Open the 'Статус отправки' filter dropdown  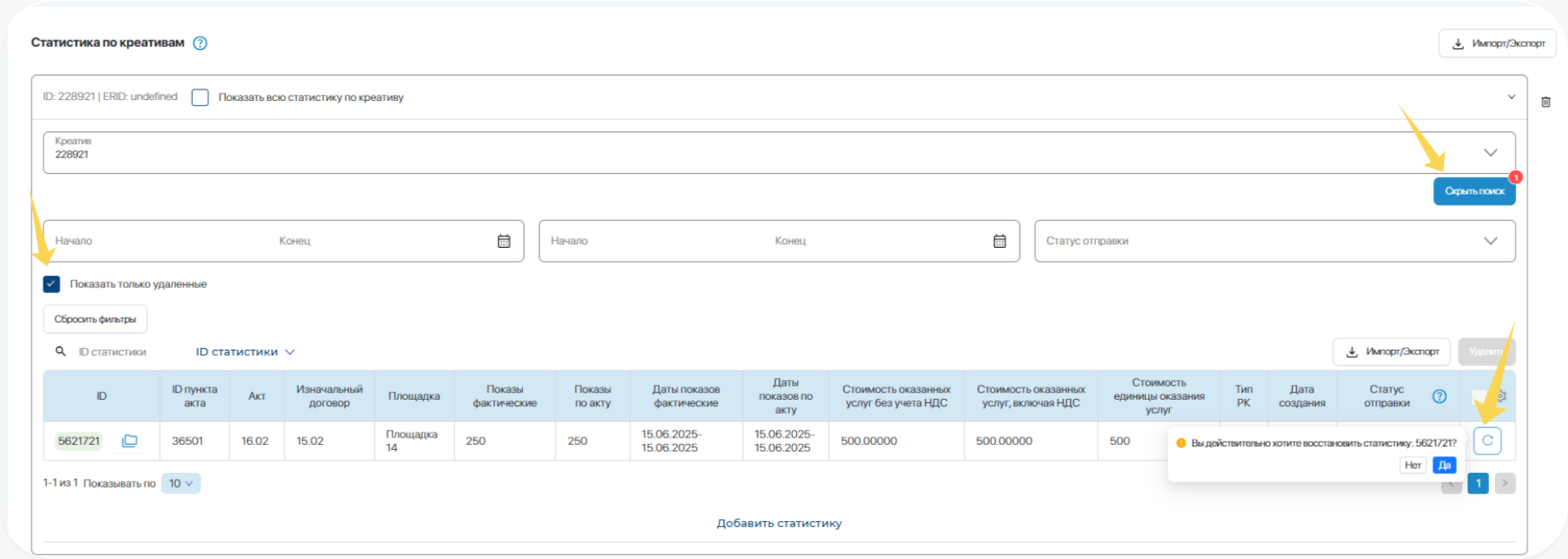(x=1490, y=241)
